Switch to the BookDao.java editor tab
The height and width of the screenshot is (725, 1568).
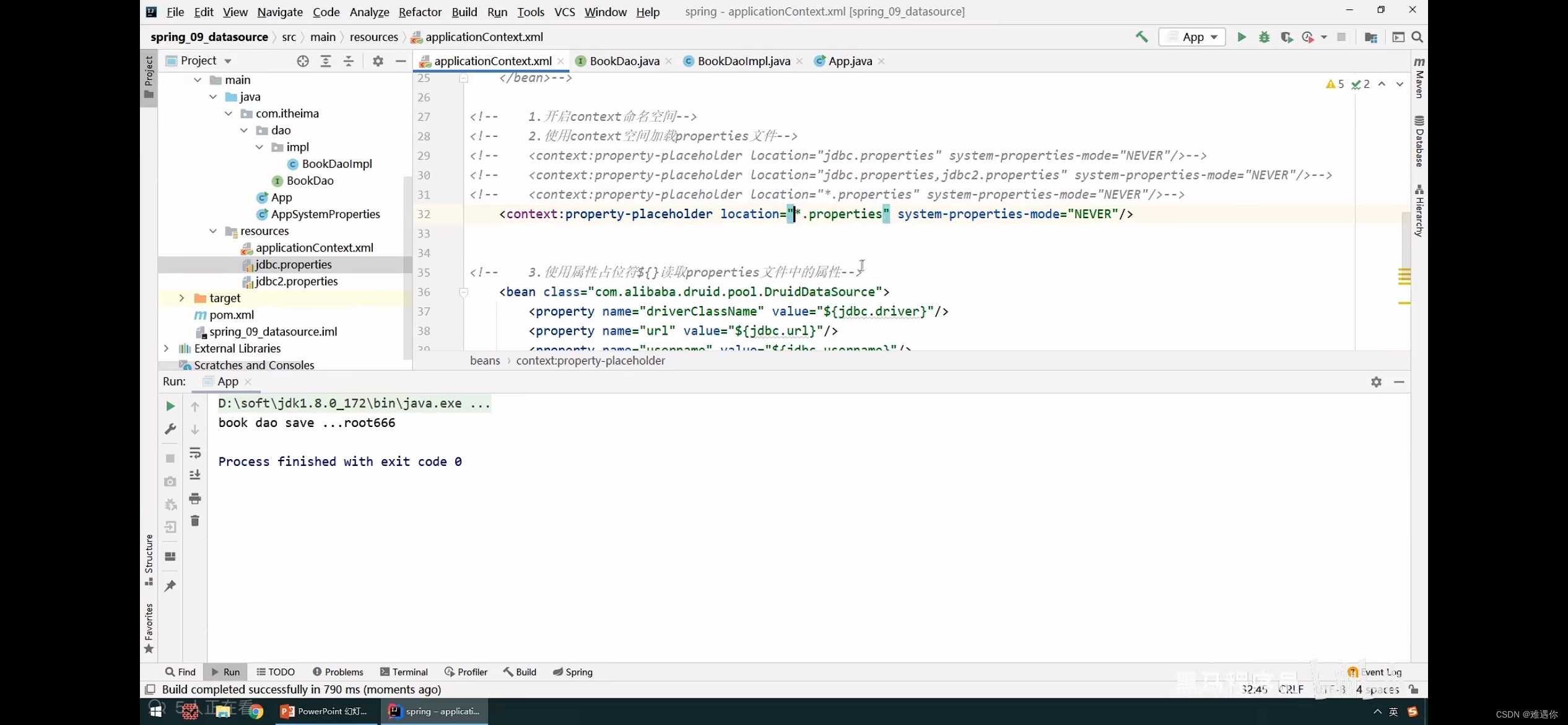[624, 61]
